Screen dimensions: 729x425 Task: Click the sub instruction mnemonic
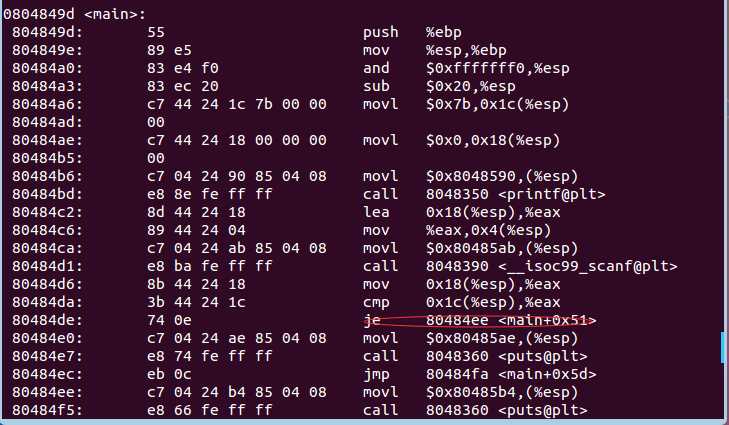(375, 85)
